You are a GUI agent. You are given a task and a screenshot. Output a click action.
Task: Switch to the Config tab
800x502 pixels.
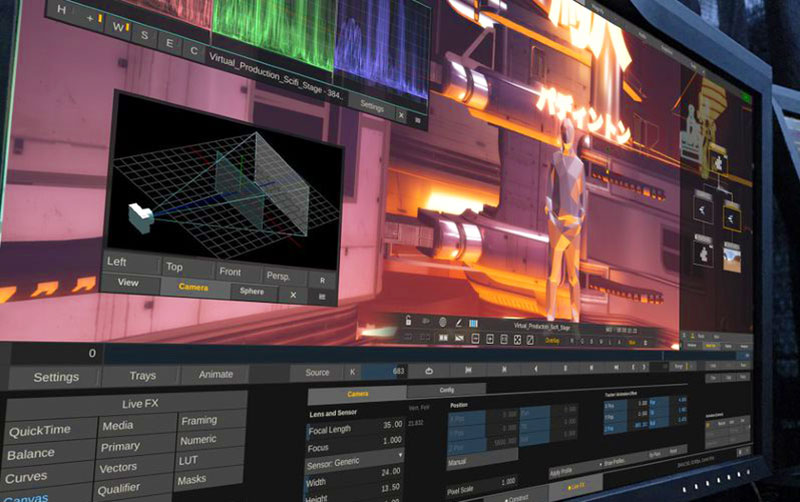pyautogui.click(x=446, y=390)
